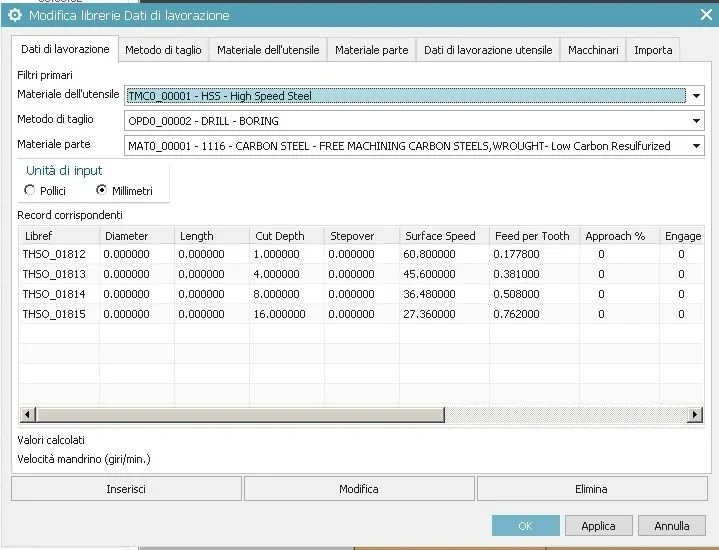Click the Engage column header
Screen dimensions: 719x550
coord(682,236)
